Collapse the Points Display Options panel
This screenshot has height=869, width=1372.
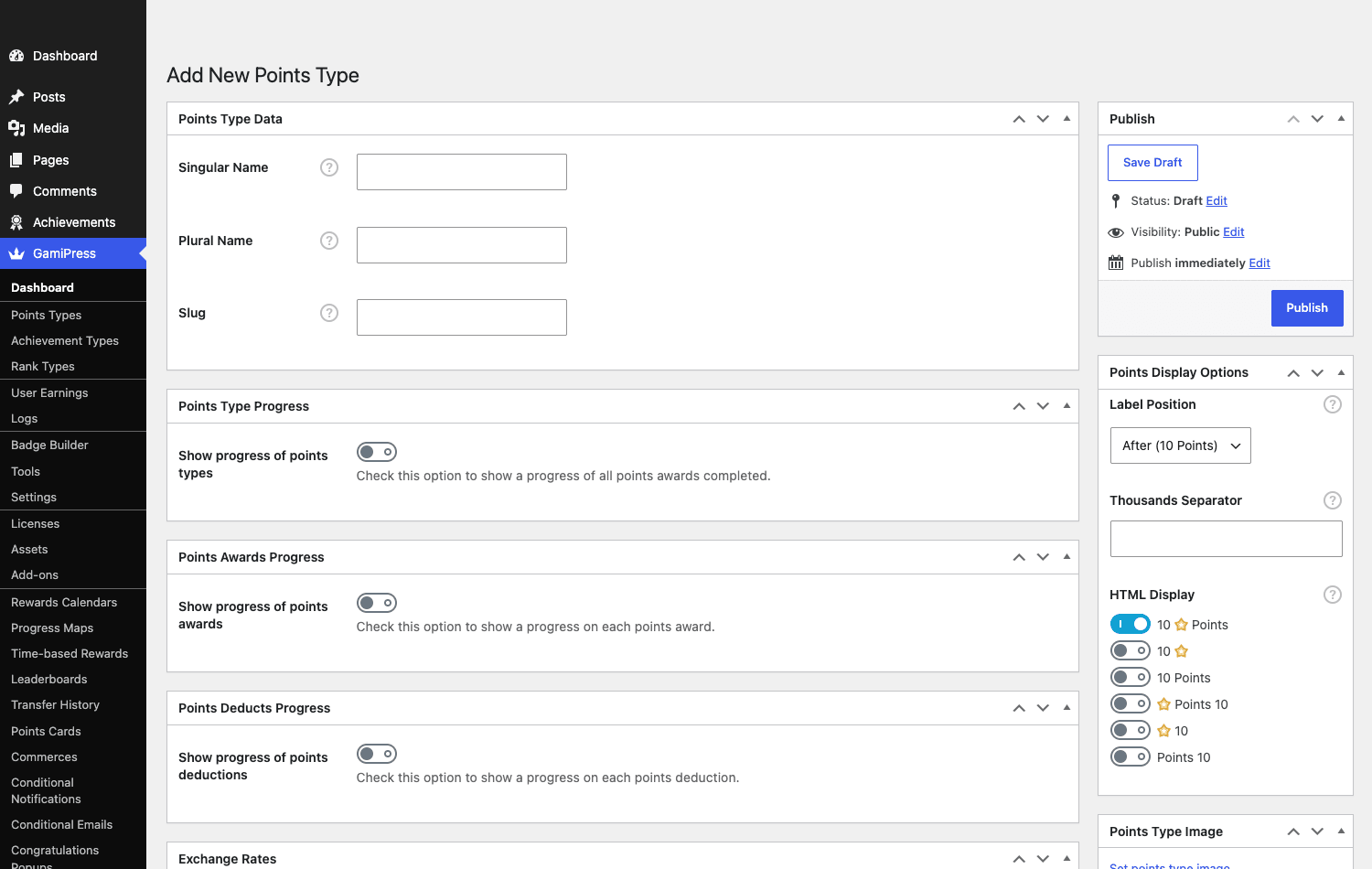(1341, 372)
